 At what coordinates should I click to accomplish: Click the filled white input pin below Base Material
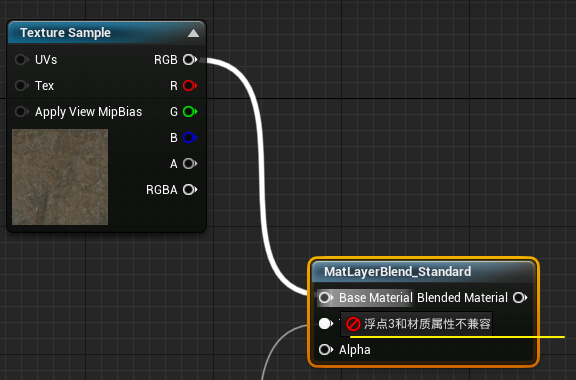tap(325, 324)
